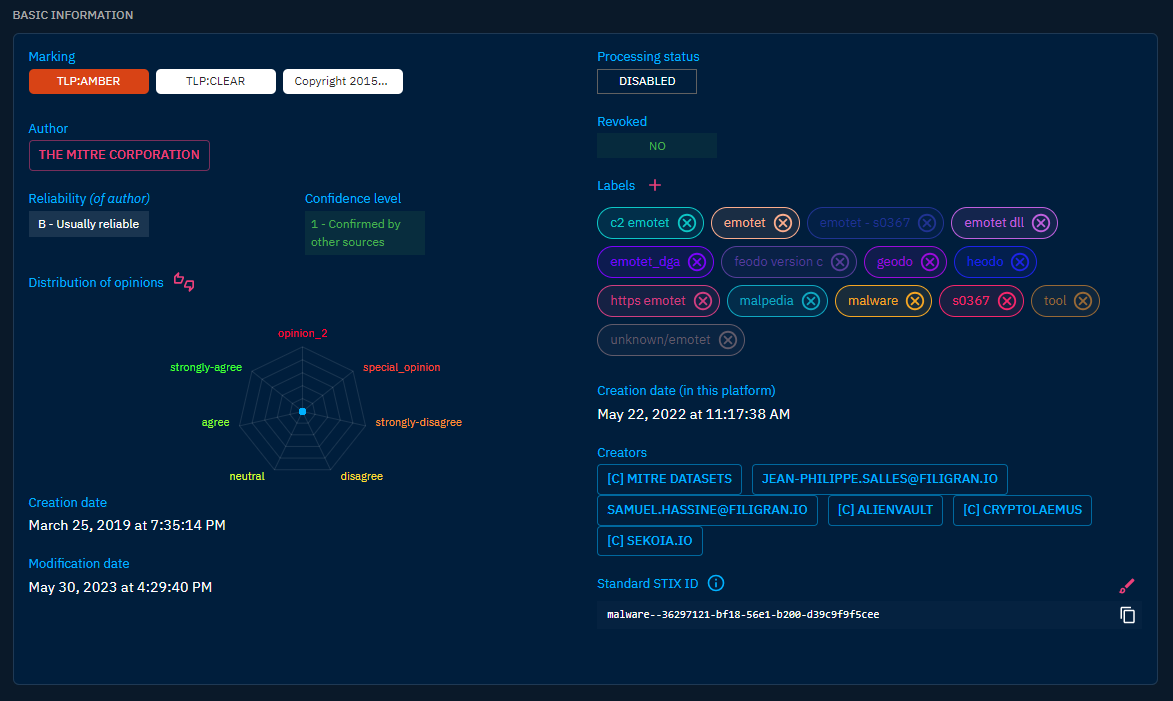
Task: Open the distribution of opinions thumbs icon
Action: tap(184, 282)
